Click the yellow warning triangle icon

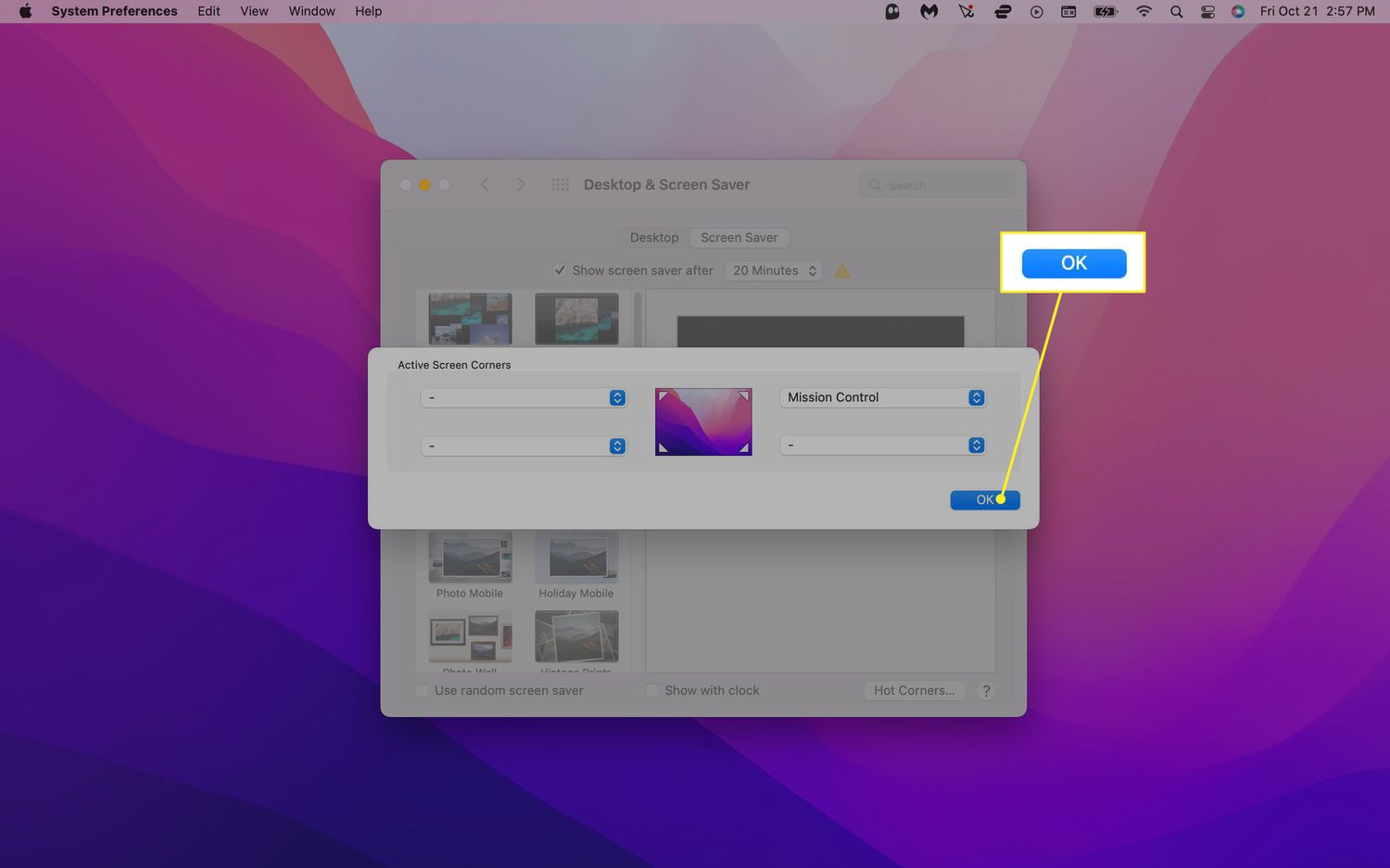point(842,270)
